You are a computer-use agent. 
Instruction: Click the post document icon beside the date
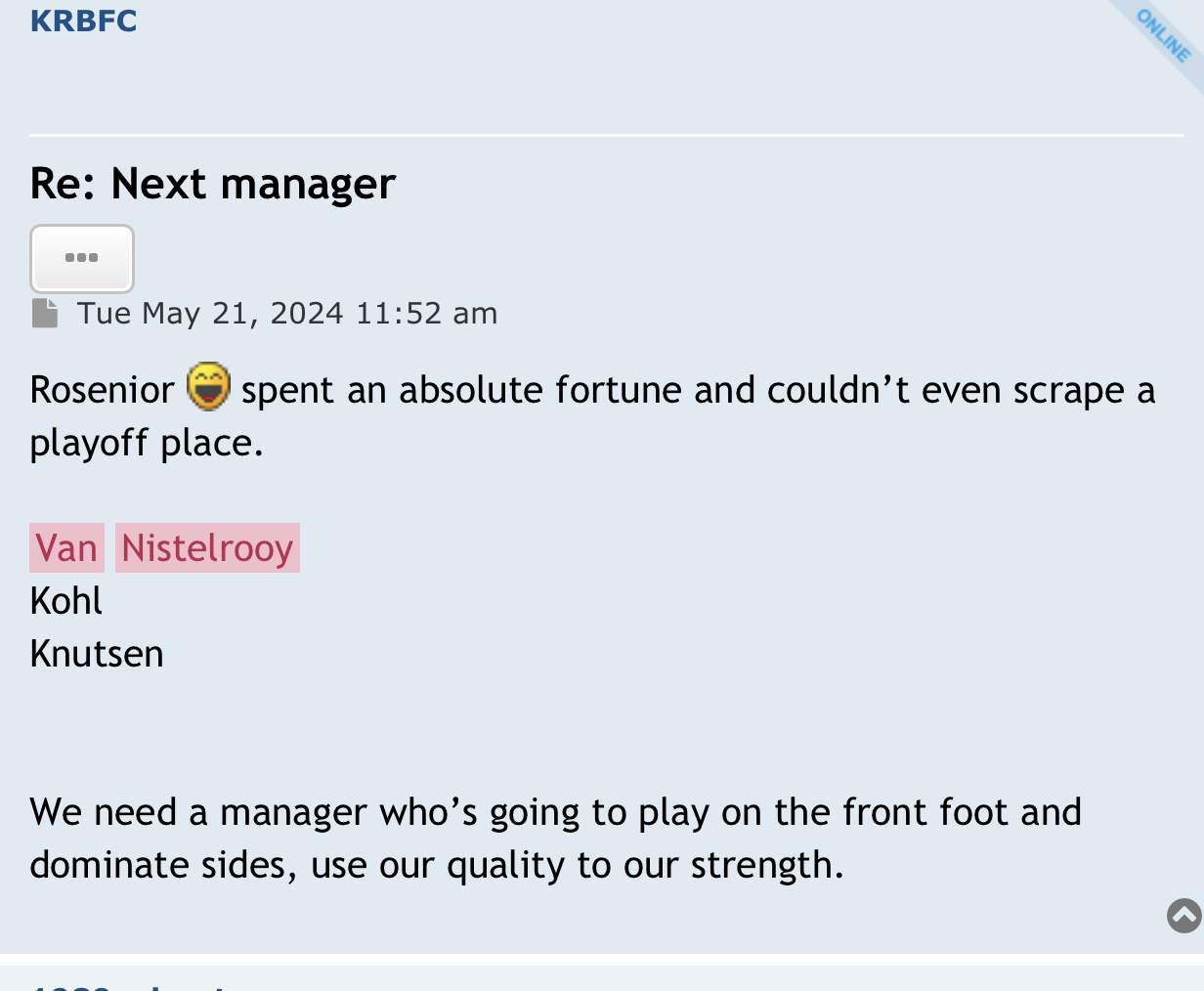pos(45,314)
